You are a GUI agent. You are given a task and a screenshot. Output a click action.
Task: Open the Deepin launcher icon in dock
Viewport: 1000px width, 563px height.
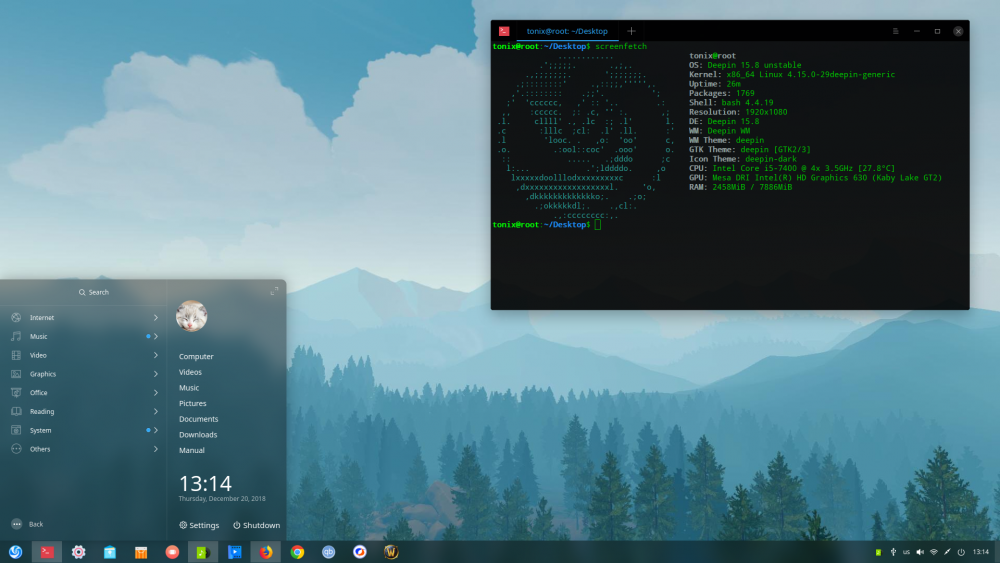point(15,552)
